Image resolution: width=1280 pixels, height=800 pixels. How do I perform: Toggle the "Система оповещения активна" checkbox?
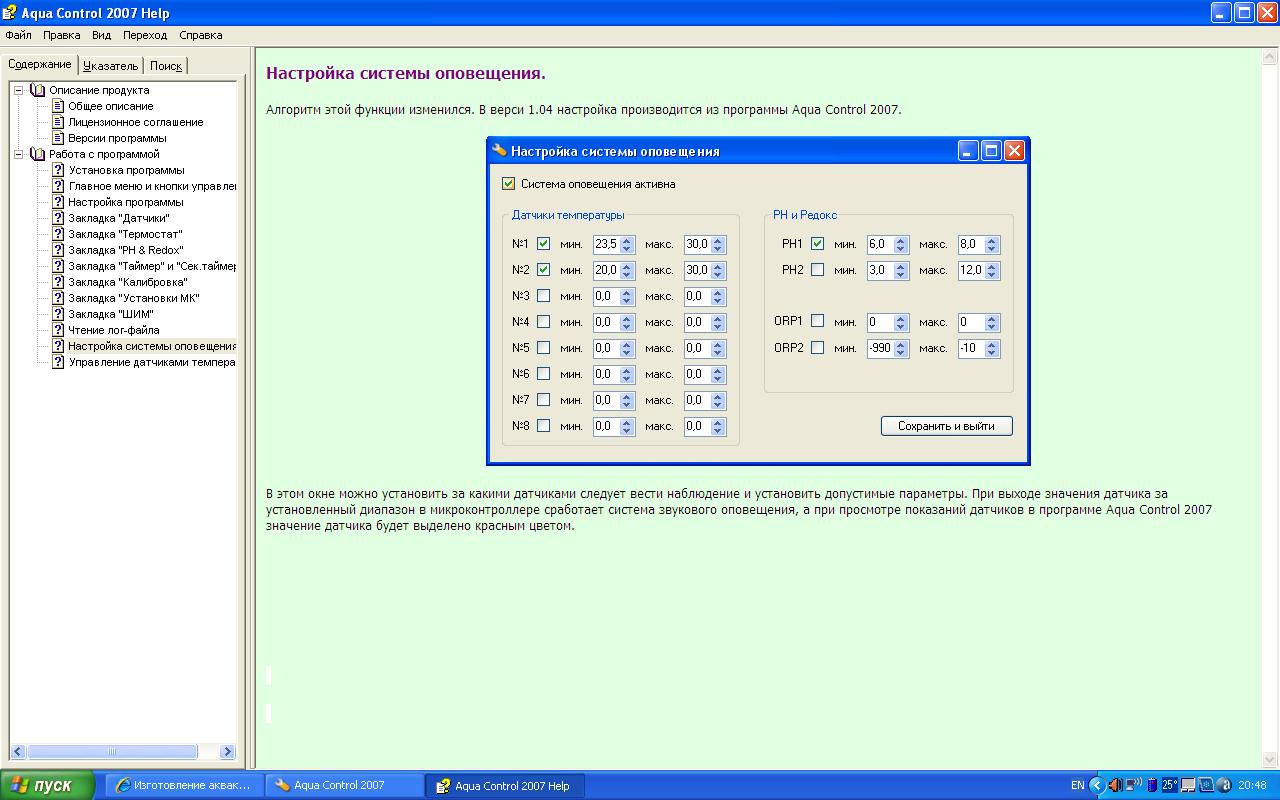pos(508,184)
